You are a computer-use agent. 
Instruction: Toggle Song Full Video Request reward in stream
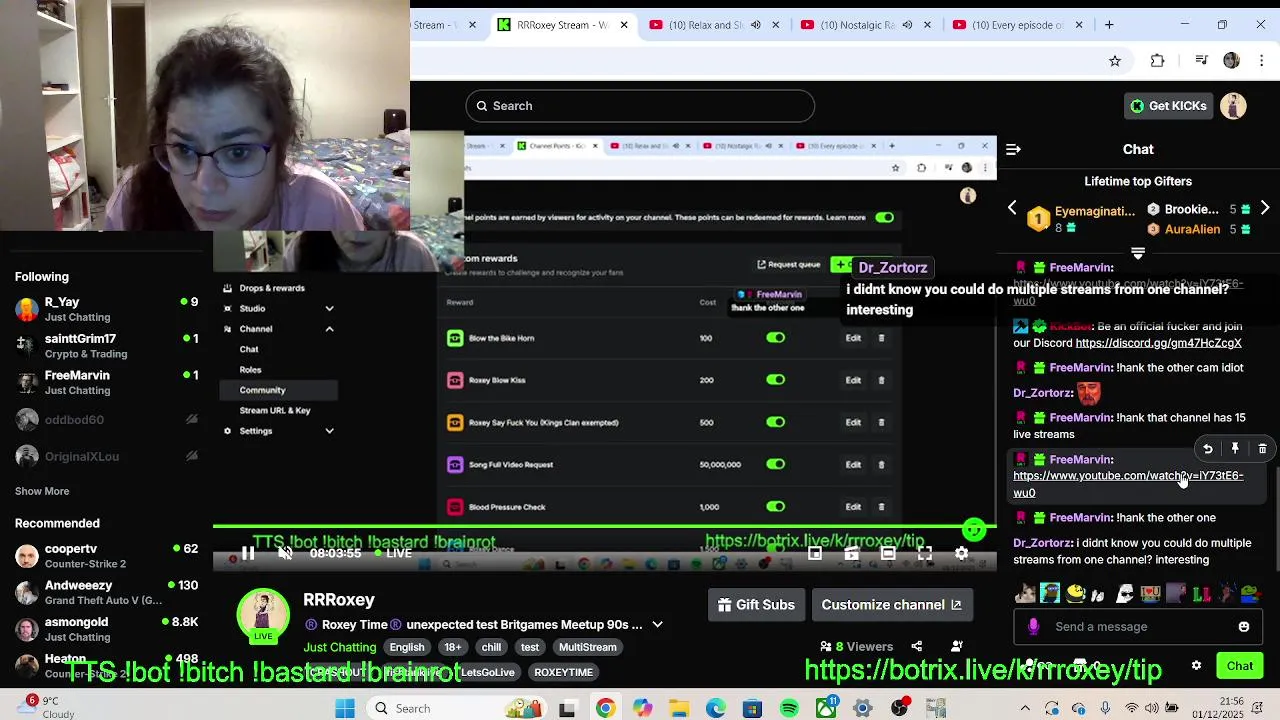pos(776,464)
